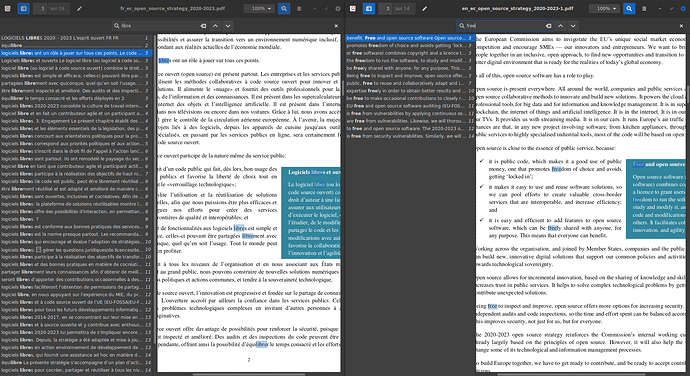Click vertical scrollbar of English document
Image resolution: width=690 pixels, height=376 pixels.
[x=688, y=95]
